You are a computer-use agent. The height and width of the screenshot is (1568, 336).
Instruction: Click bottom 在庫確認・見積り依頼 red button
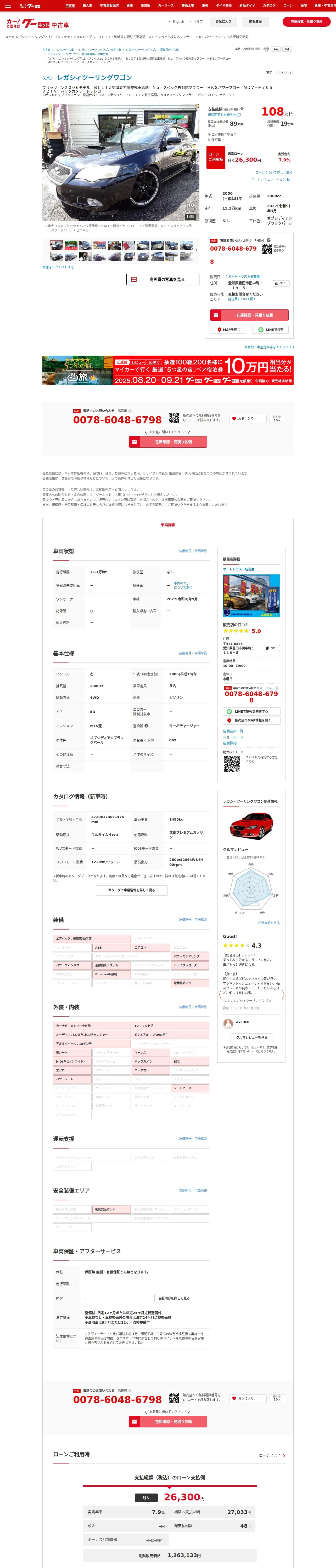[x=168, y=1422]
